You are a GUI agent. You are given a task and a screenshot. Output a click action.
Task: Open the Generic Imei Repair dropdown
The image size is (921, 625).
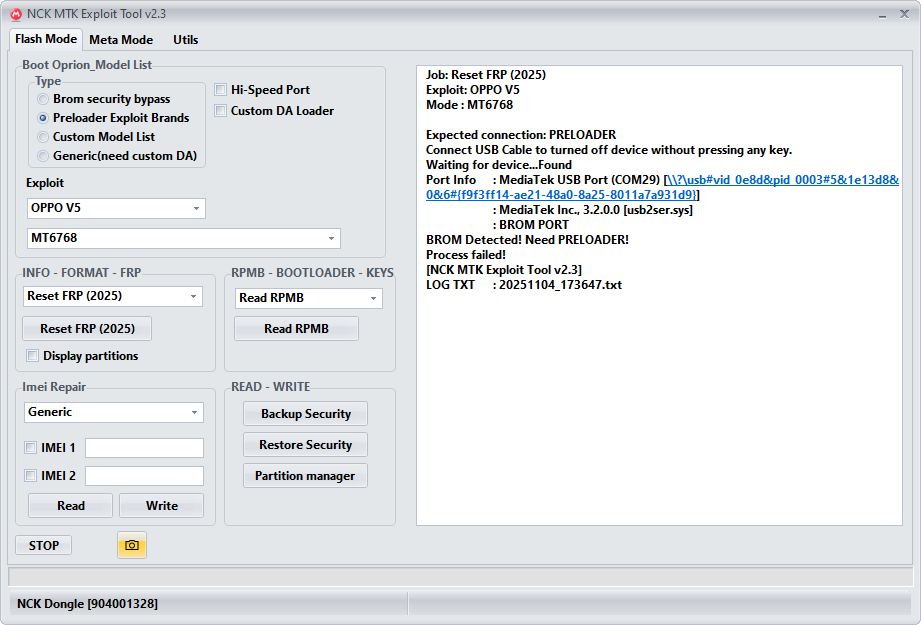pos(114,412)
